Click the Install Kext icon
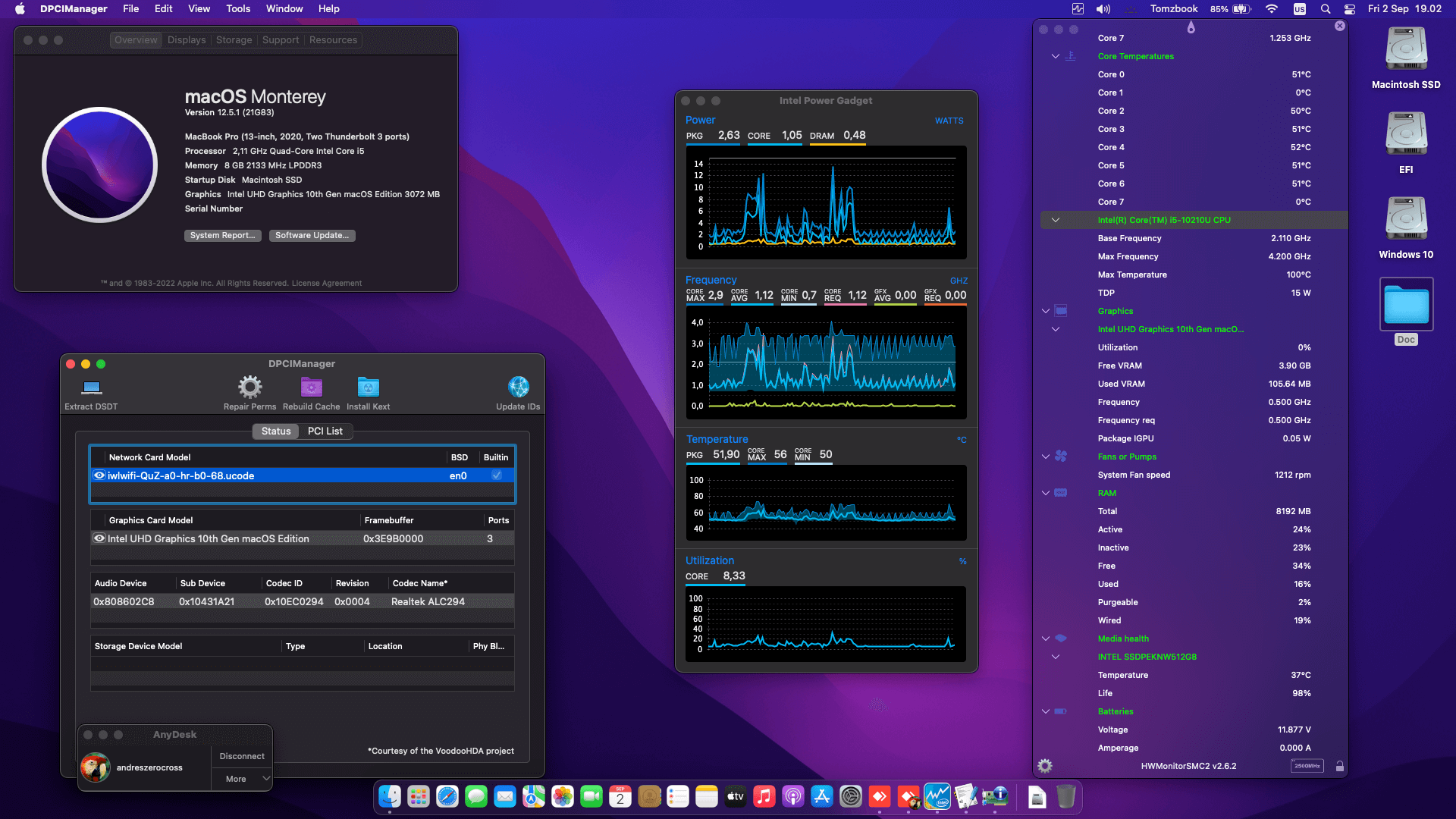This screenshot has height=819, width=1456. point(368,388)
